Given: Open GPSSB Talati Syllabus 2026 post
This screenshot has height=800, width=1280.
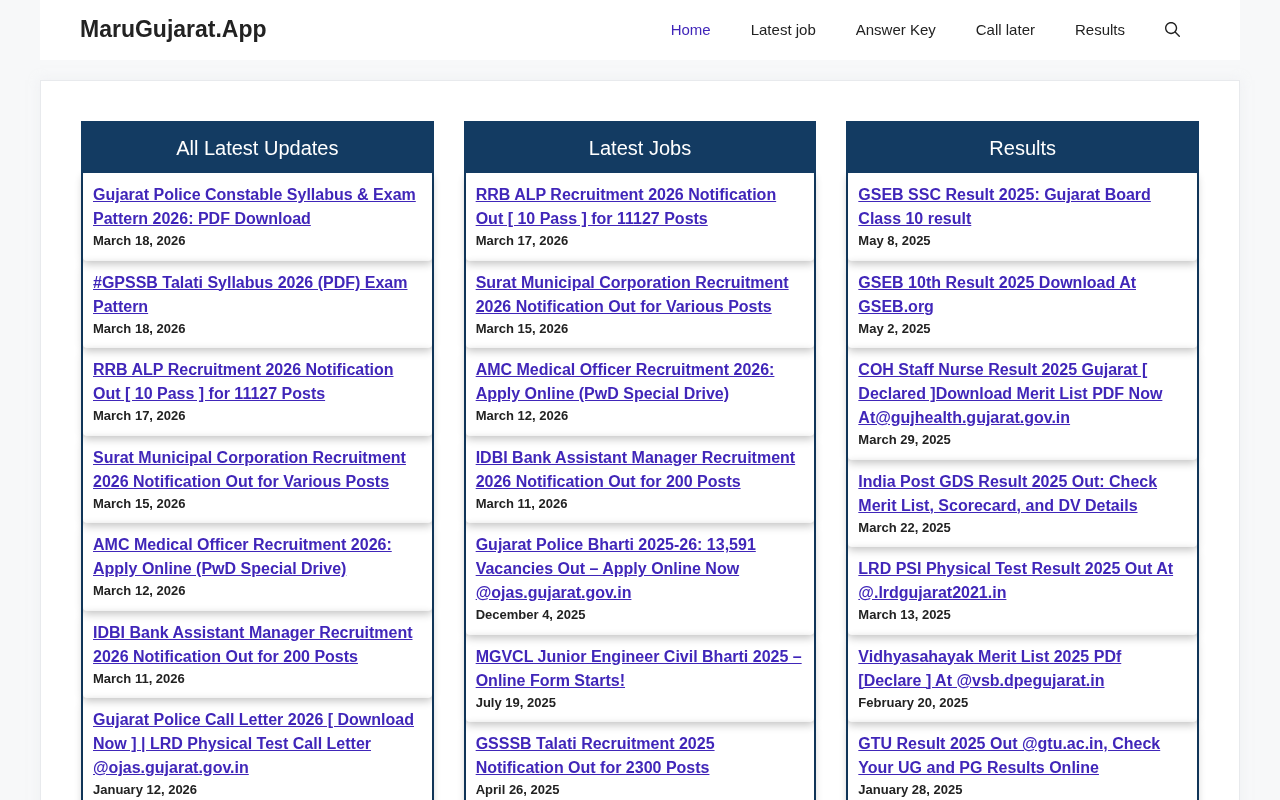Looking at the screenshot, I should point(250,294).
